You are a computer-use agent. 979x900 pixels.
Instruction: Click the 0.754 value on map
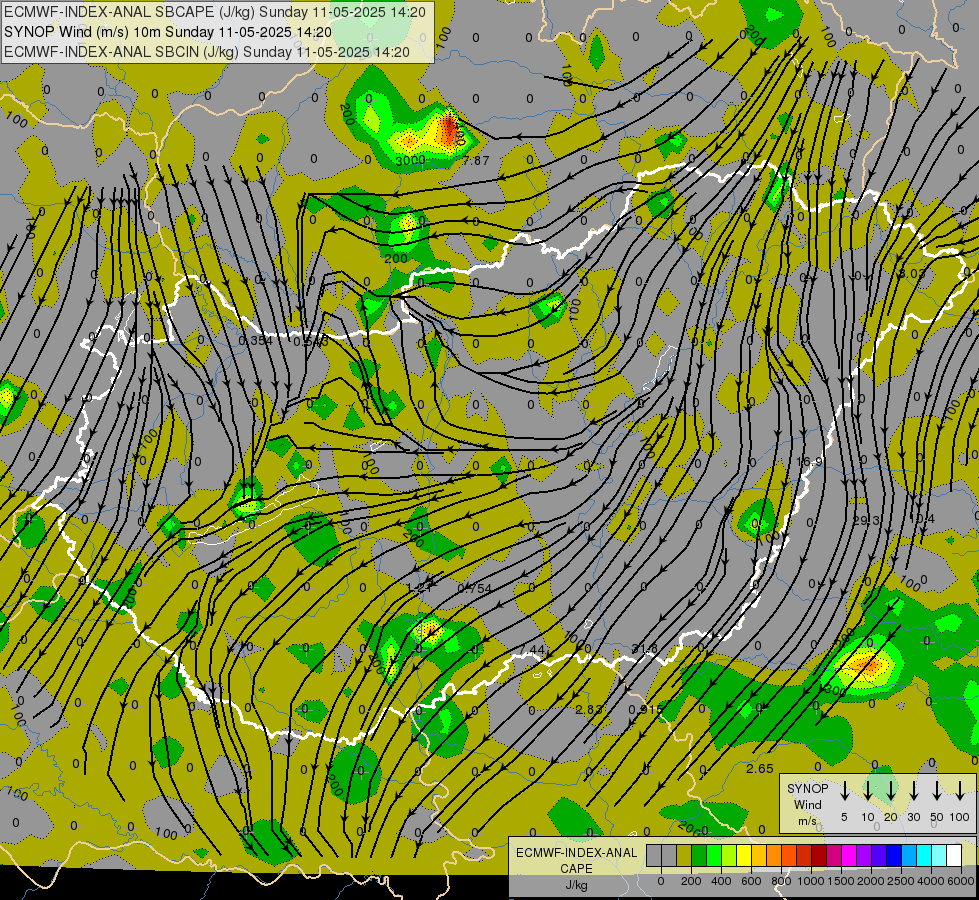tap(475, 588)
